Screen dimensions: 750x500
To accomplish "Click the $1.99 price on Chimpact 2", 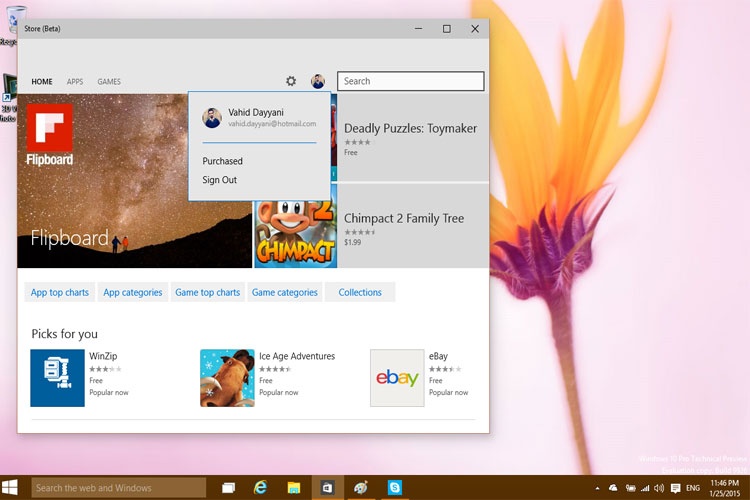I will (353, 243).
